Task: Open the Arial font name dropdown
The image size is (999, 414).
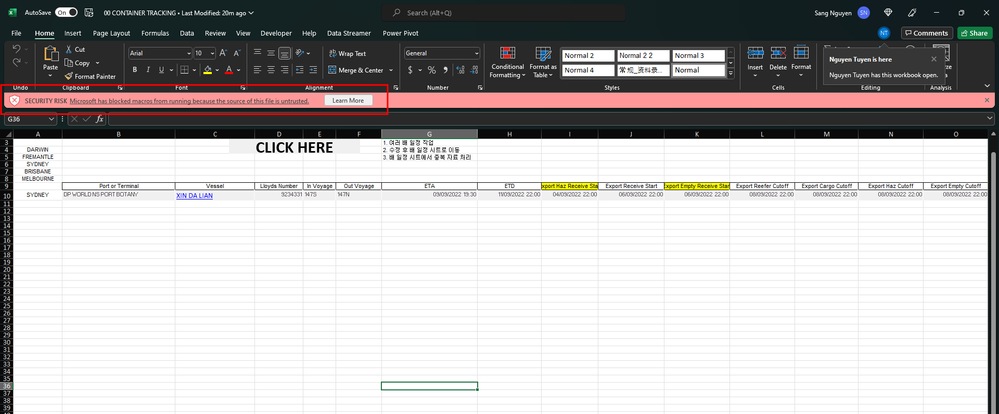Action: (189, 54)
